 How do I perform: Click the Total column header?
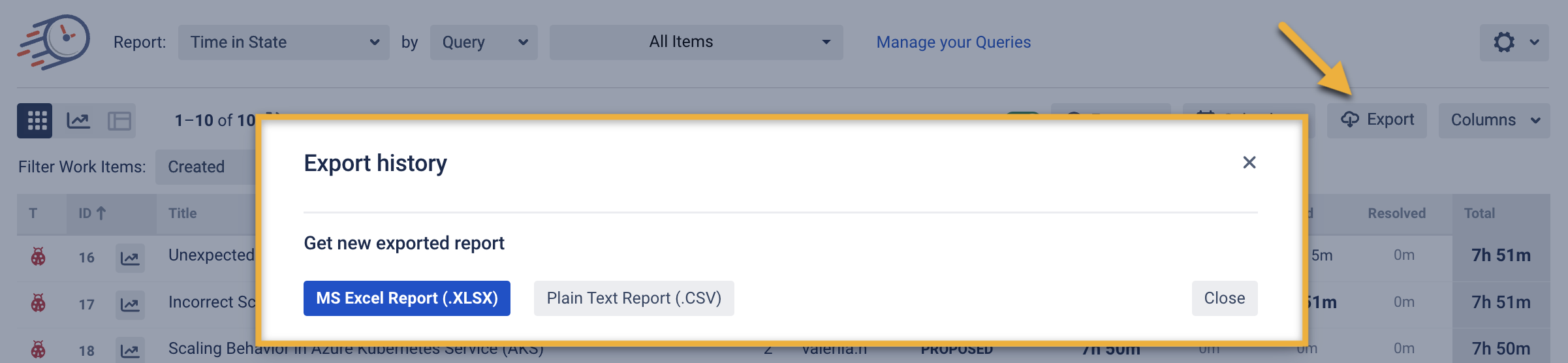1479,213
